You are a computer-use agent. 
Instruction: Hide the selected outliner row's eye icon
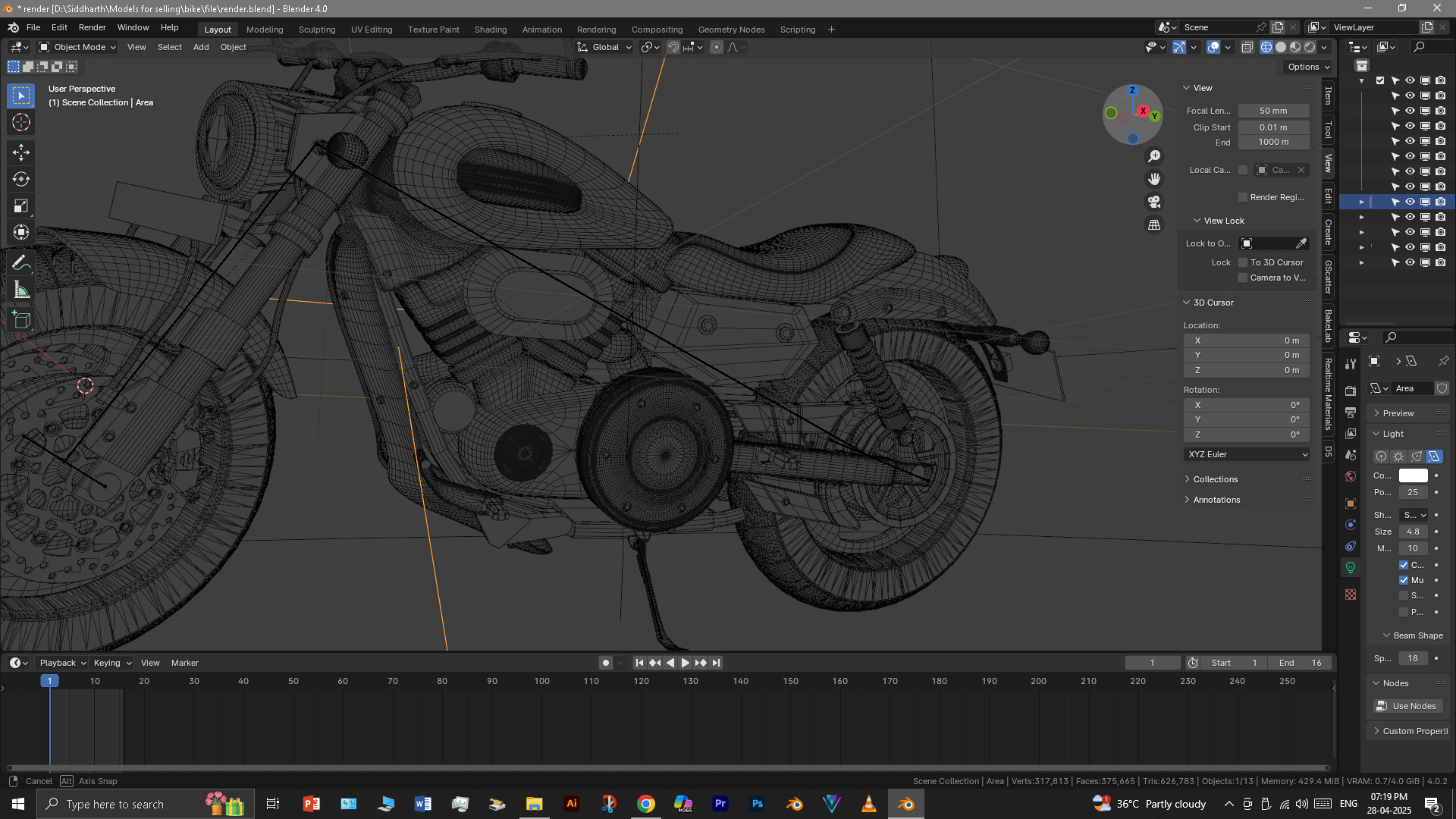1410,202
